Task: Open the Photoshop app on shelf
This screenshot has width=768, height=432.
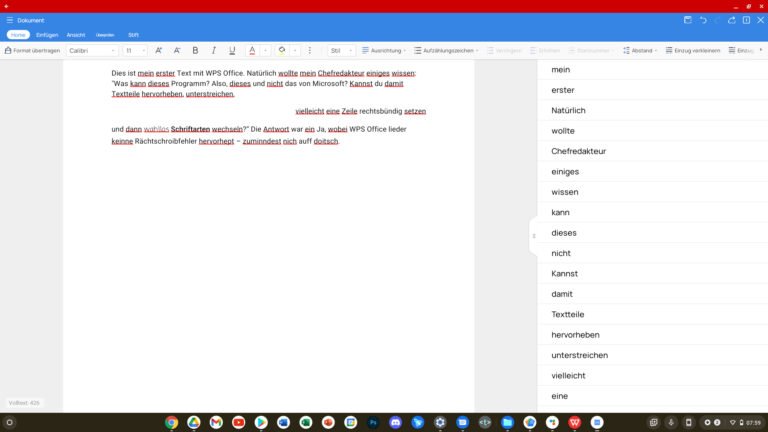Action: pyautogui.click(x=373, y=422)
